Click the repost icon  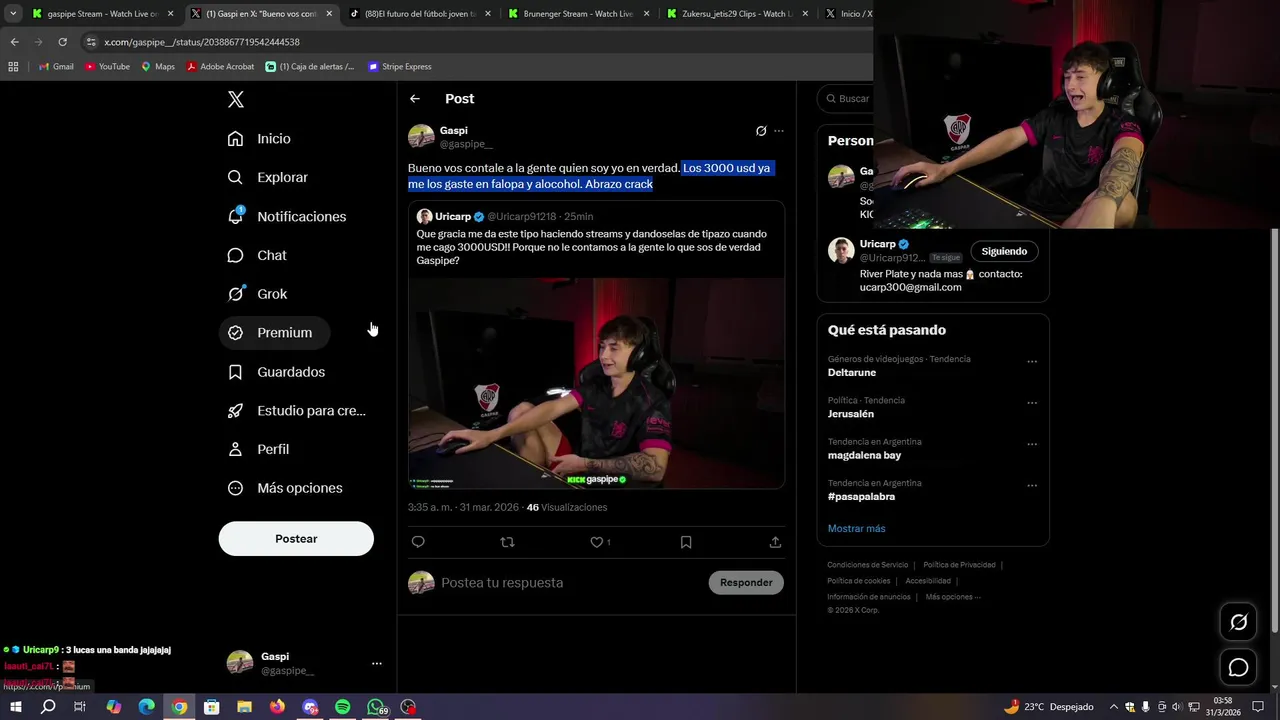pos(507,542)
